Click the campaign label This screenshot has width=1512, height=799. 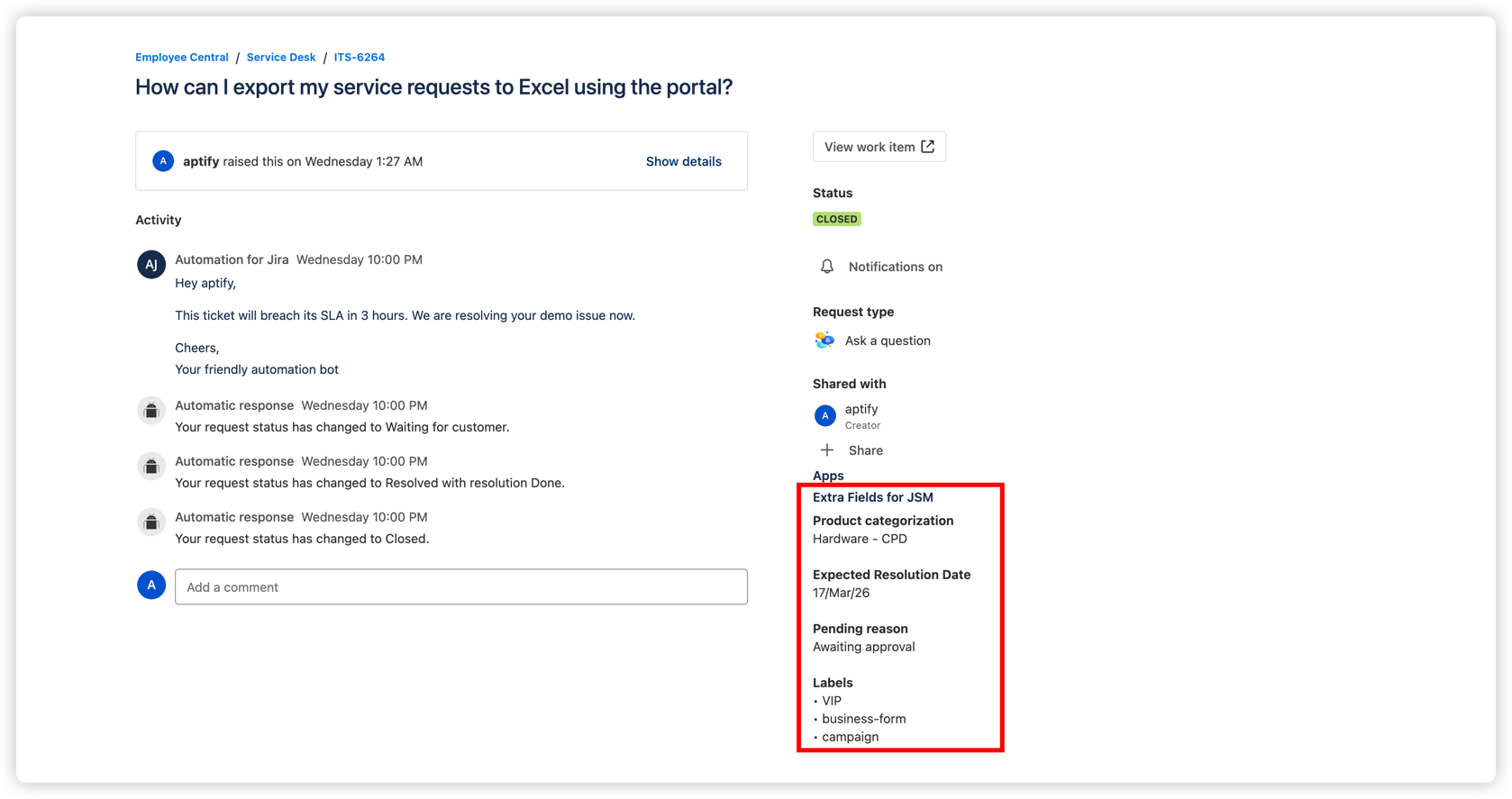(x=850, y=737)
